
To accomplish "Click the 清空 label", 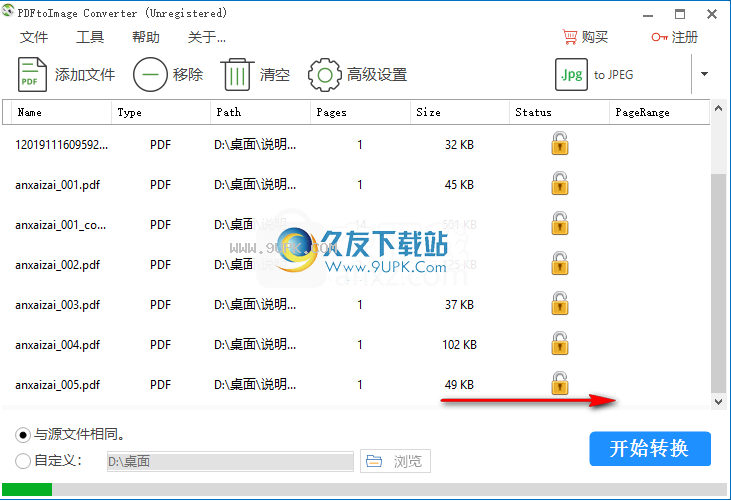I will (275, 75).
